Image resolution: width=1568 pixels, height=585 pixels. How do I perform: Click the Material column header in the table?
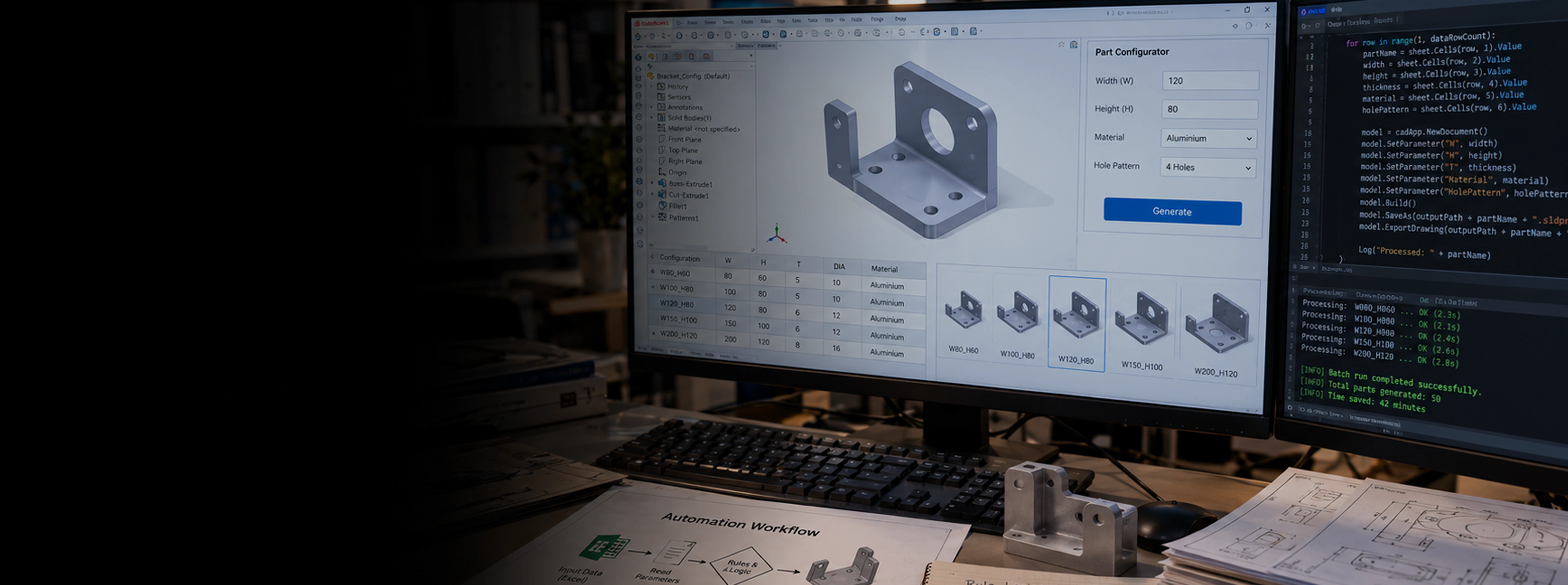coord(884,269)
